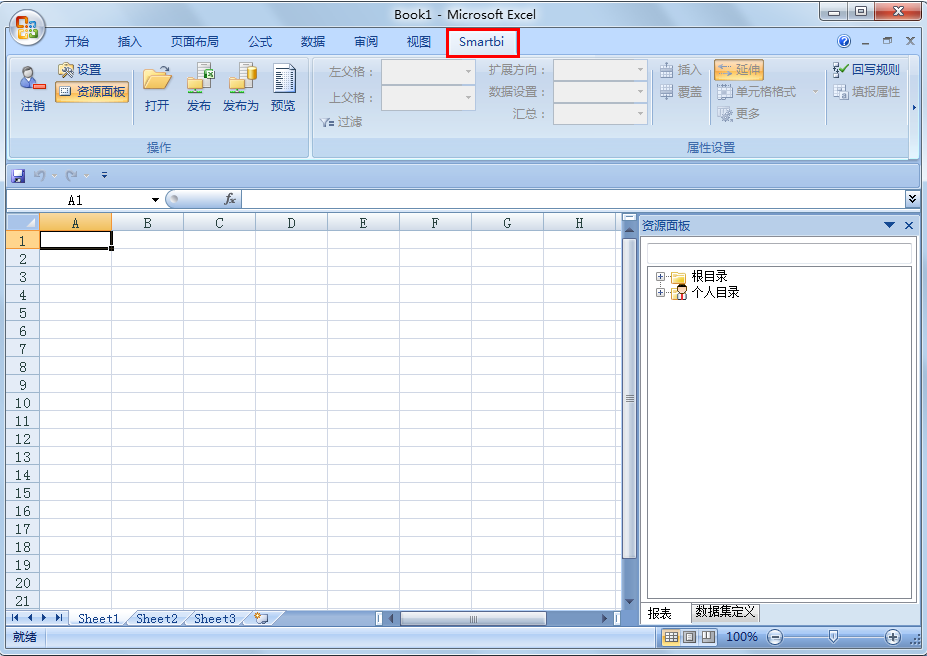Select the 覆盖 overwrite mode button

[x=680, y=92]
